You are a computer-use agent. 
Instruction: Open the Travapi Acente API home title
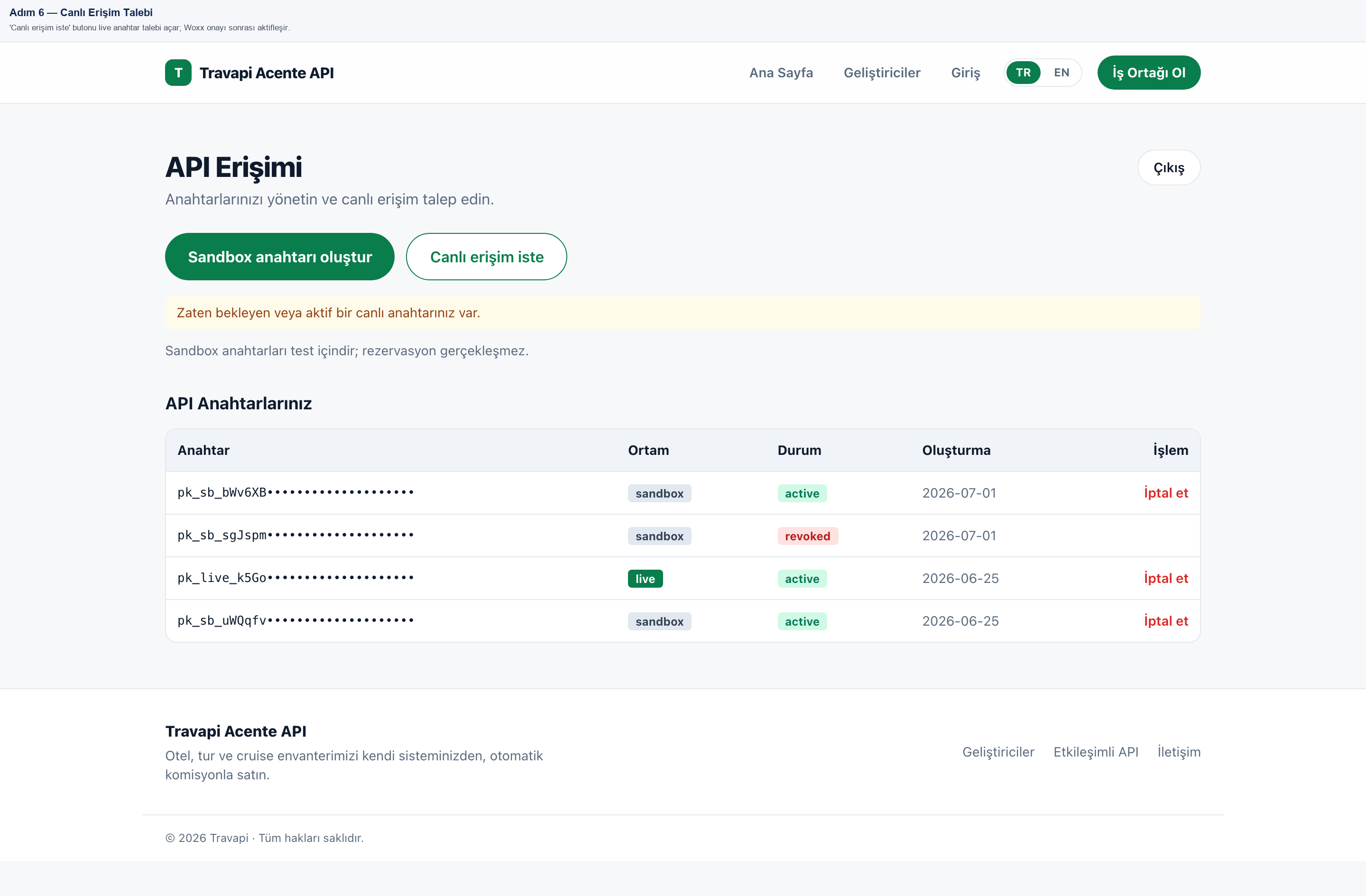tap(266, 73)
